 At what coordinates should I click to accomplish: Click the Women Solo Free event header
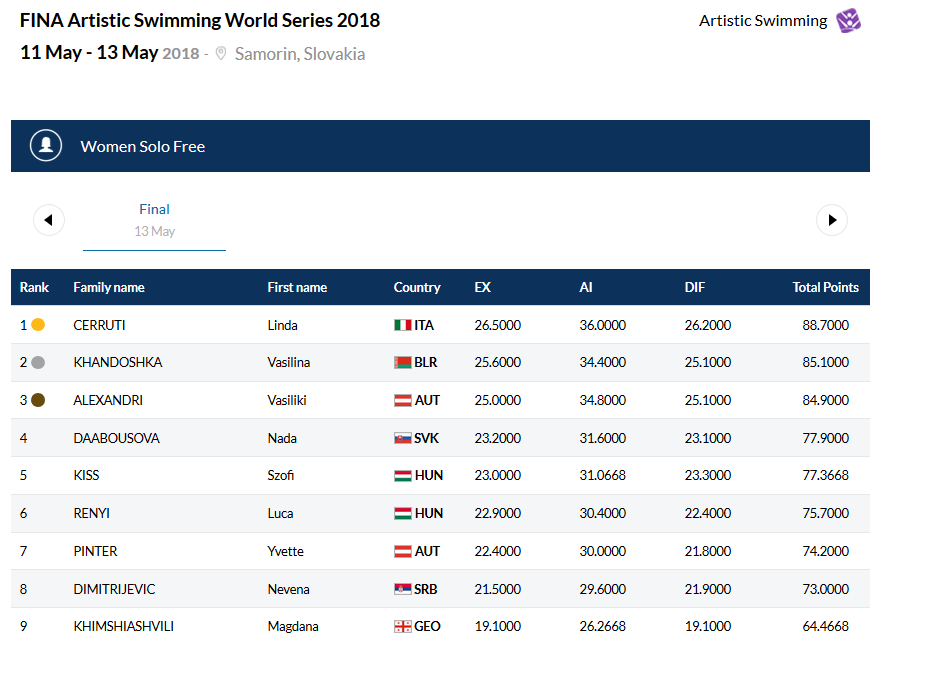click(143, 146)
